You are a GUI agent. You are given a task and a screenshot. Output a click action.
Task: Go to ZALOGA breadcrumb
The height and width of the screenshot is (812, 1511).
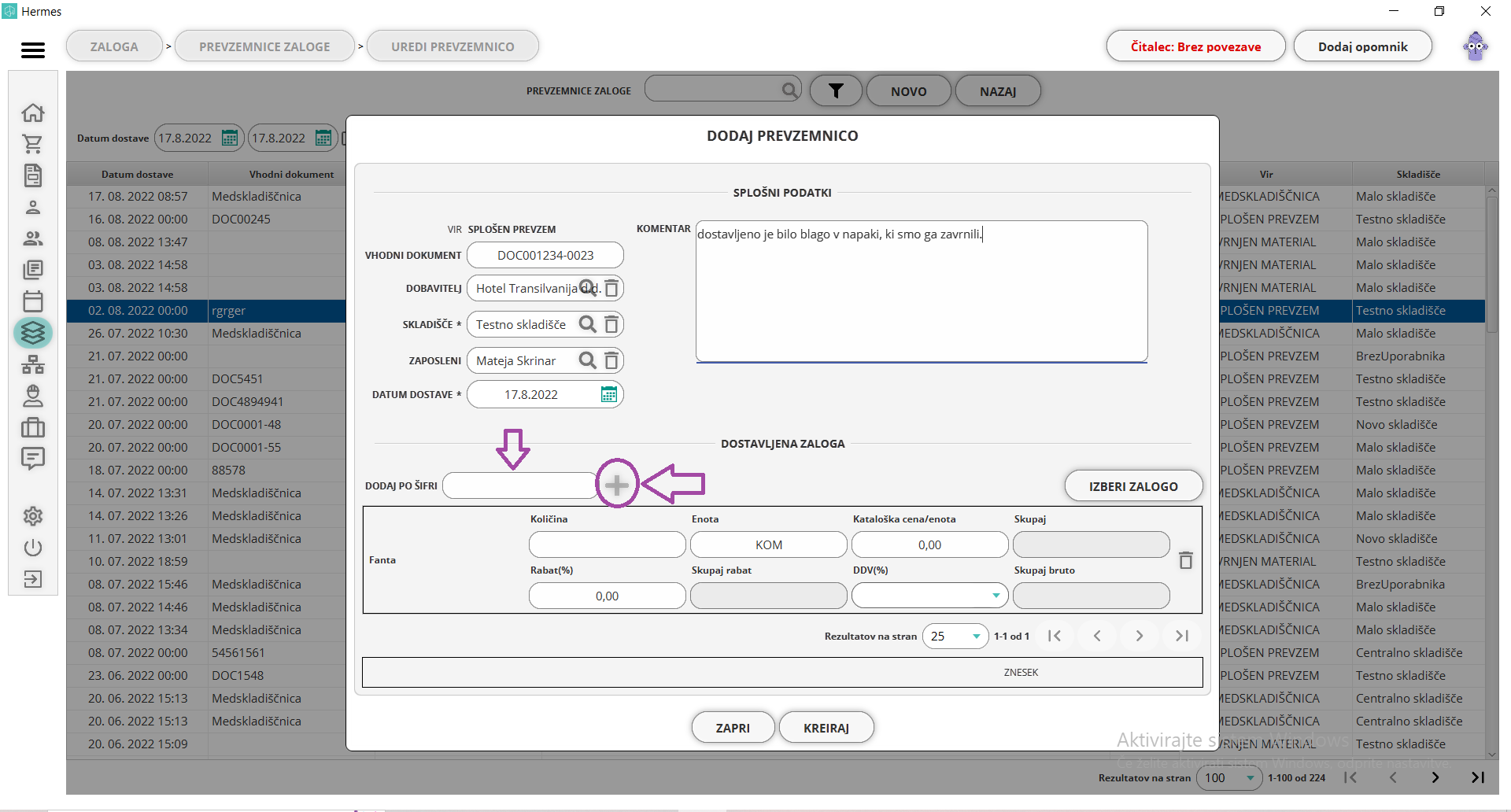(114, 46)
